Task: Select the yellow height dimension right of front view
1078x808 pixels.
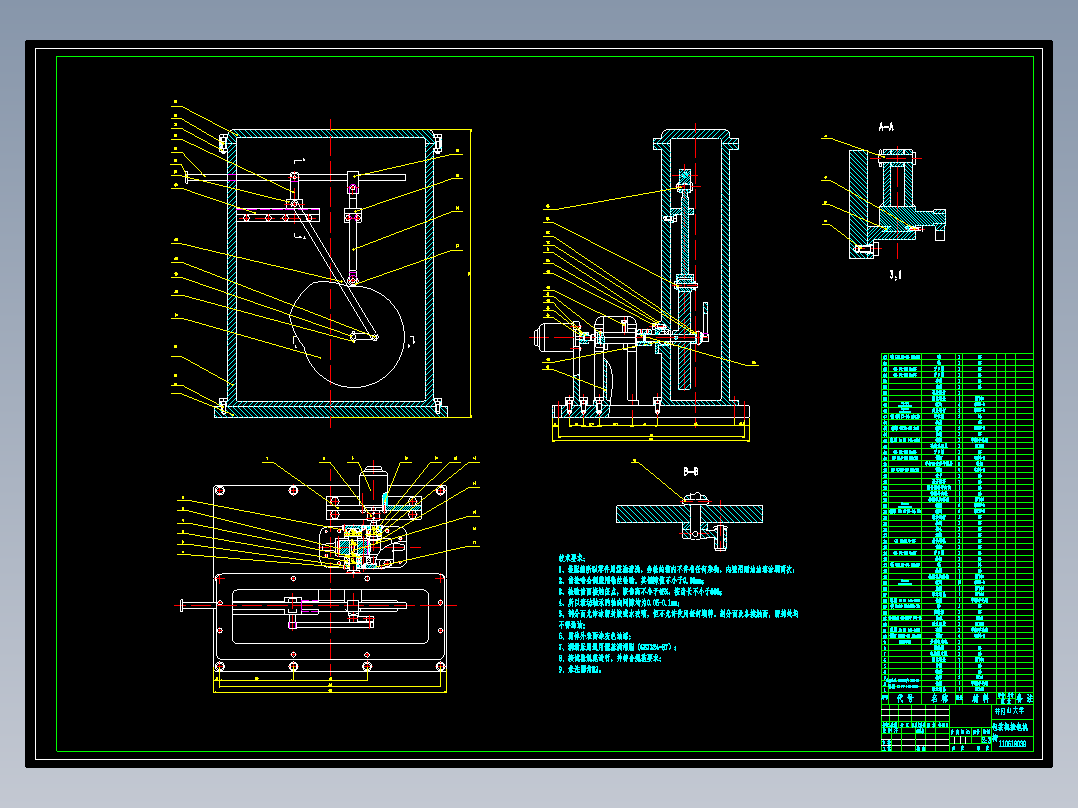Action: click(x=470, y=273)
